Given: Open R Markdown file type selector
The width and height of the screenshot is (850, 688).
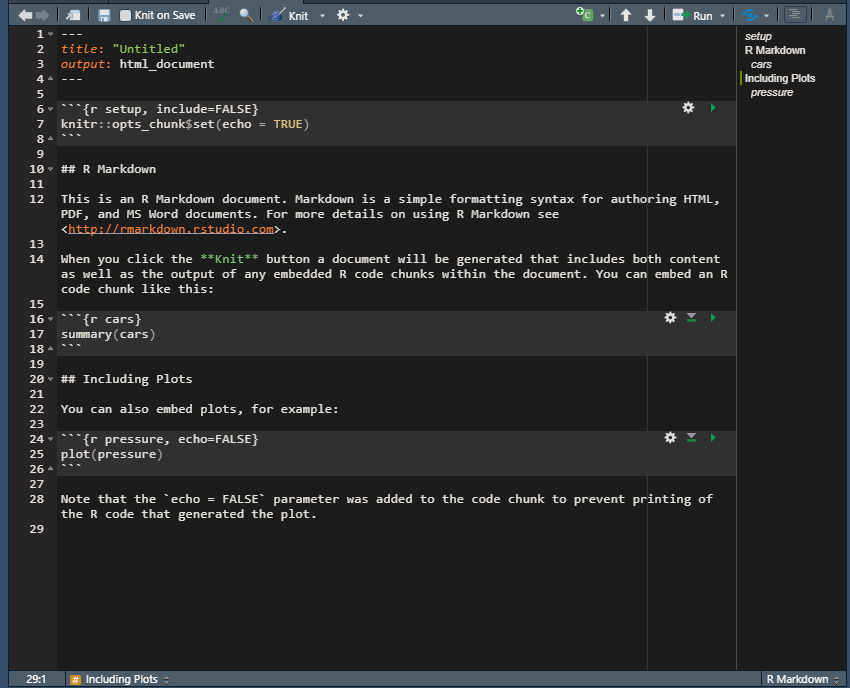Looking at the screenshot, I should tap(802, 679).
